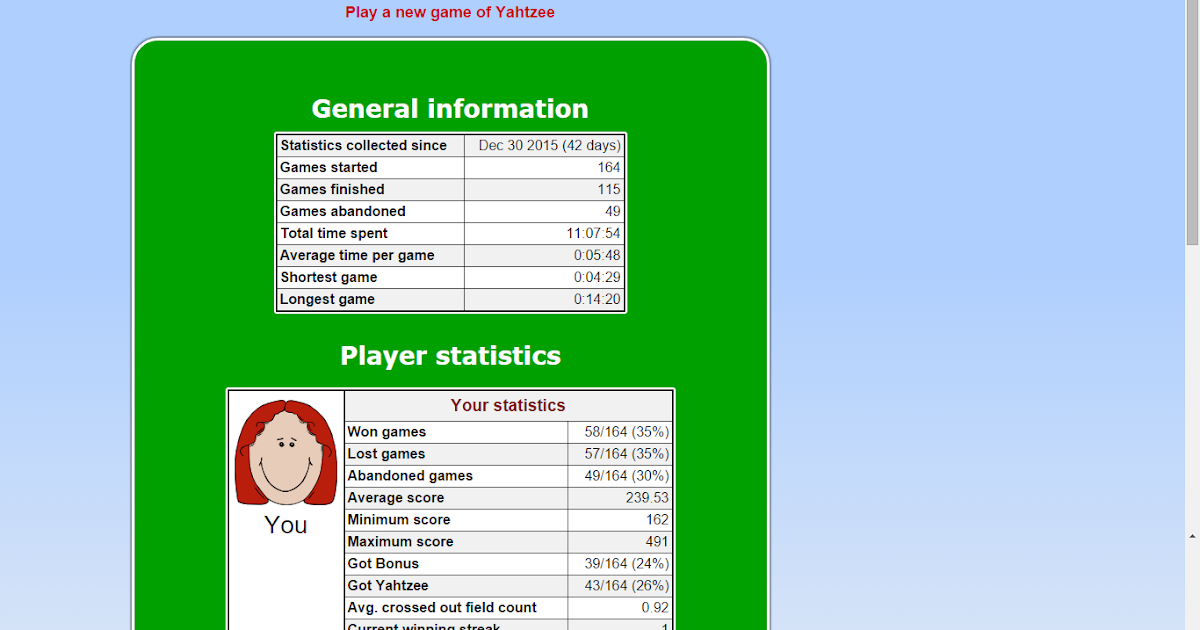Click the Shortest game label

(328, 277)
